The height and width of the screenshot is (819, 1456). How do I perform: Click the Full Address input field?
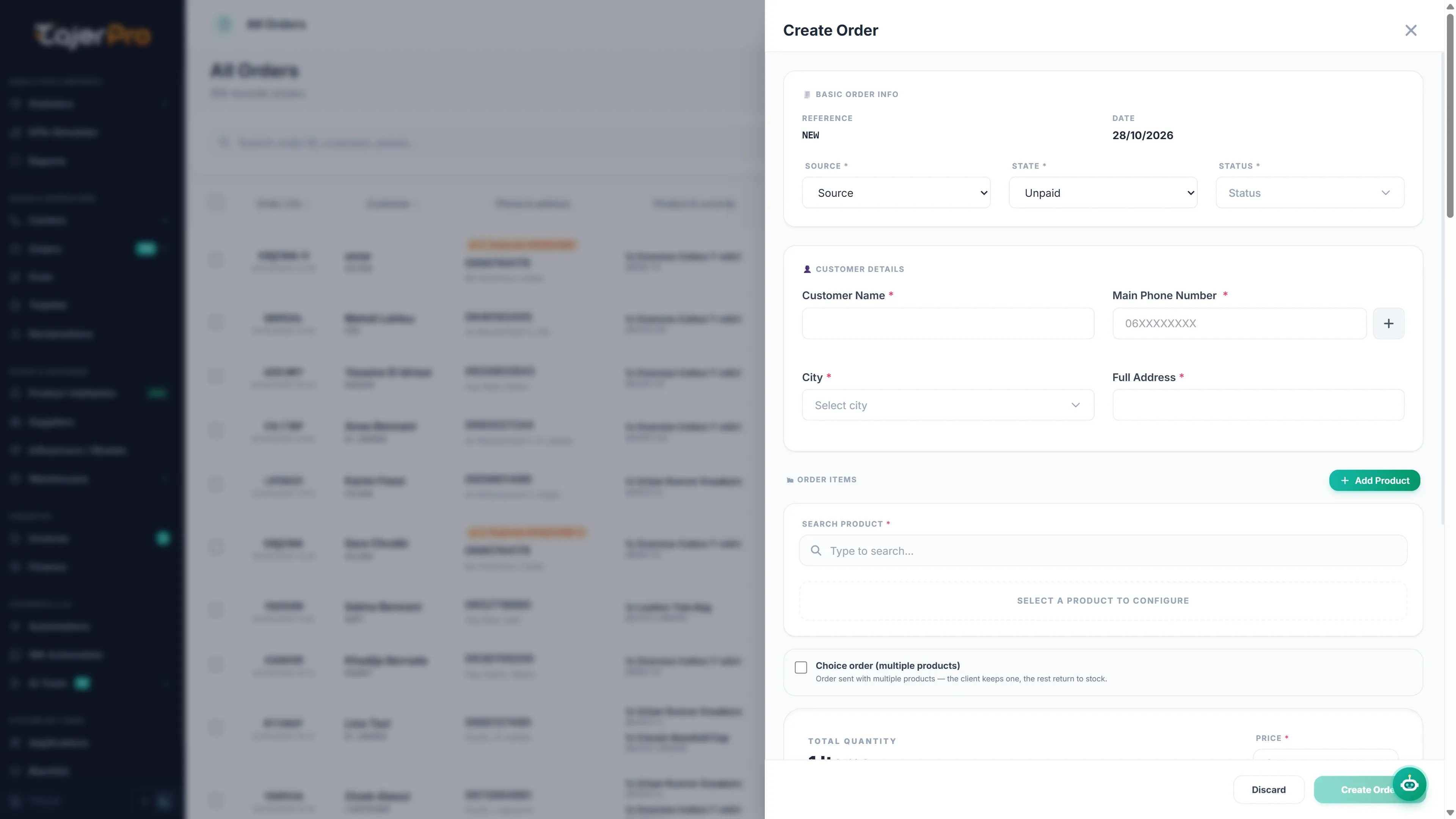(x=1258, y=405)
